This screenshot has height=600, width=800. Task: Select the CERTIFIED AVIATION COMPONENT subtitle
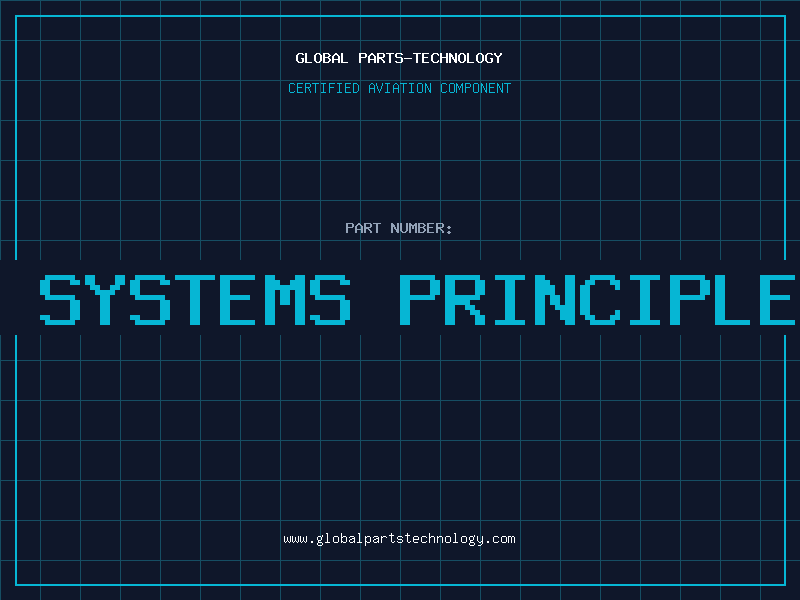point(399,88)
